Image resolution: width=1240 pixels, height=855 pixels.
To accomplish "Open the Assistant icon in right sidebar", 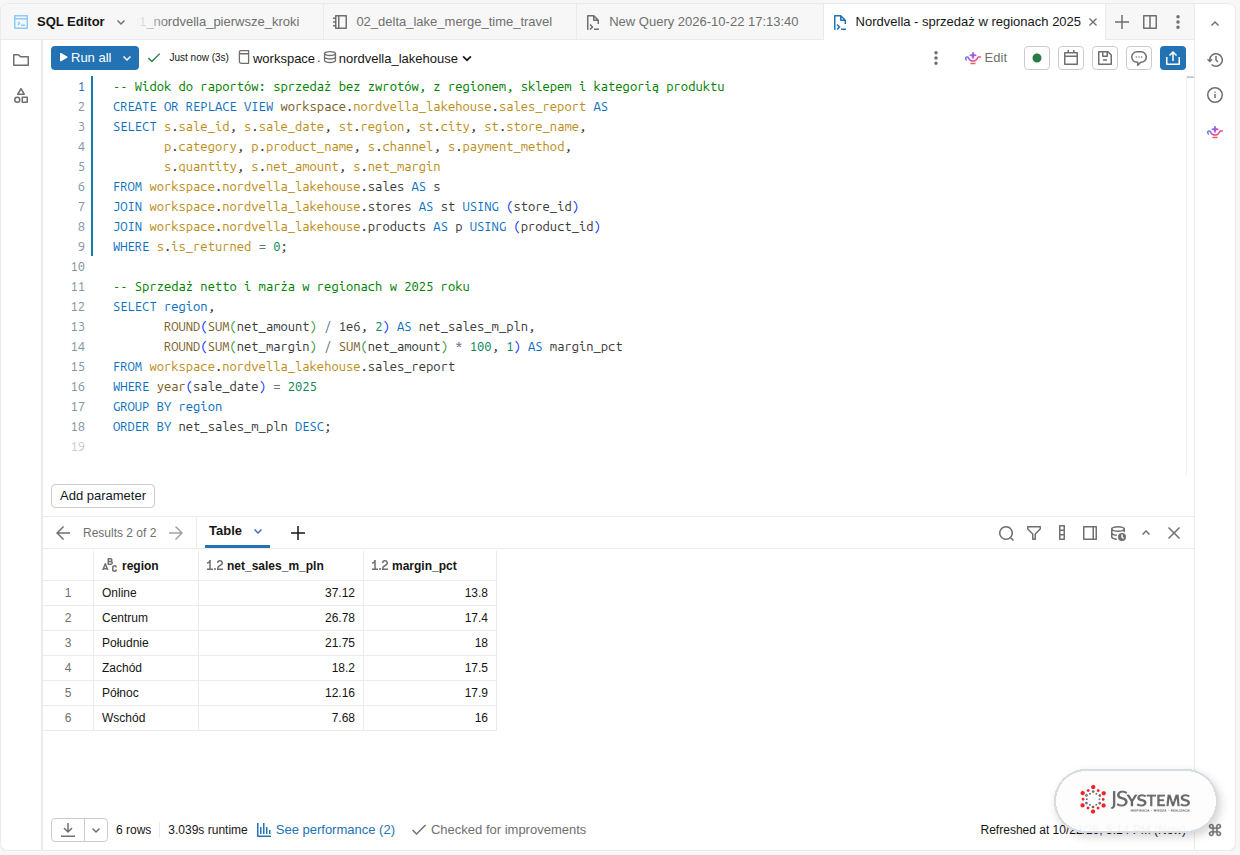I will 1215,131.
